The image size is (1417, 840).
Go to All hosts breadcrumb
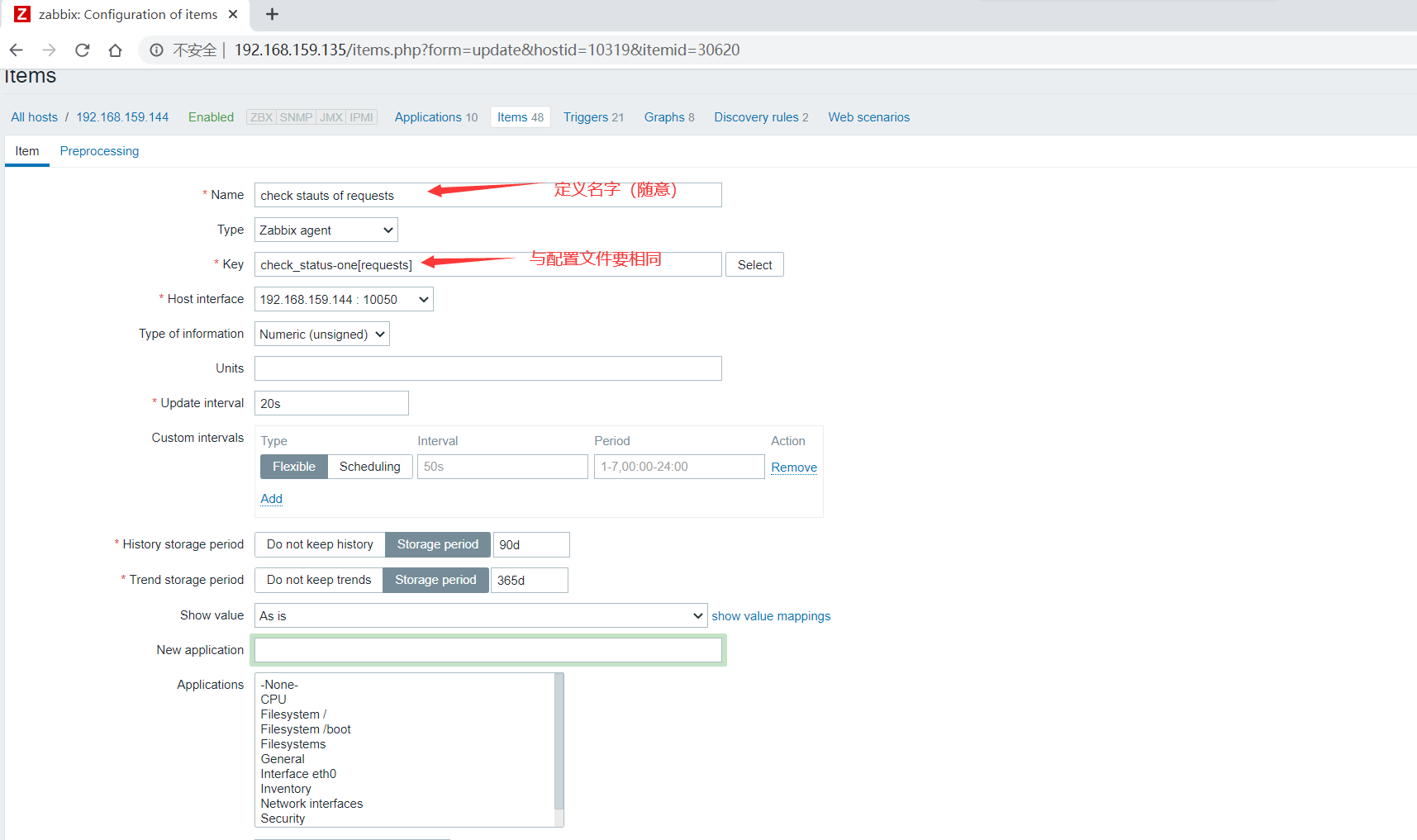click(34, 117)
